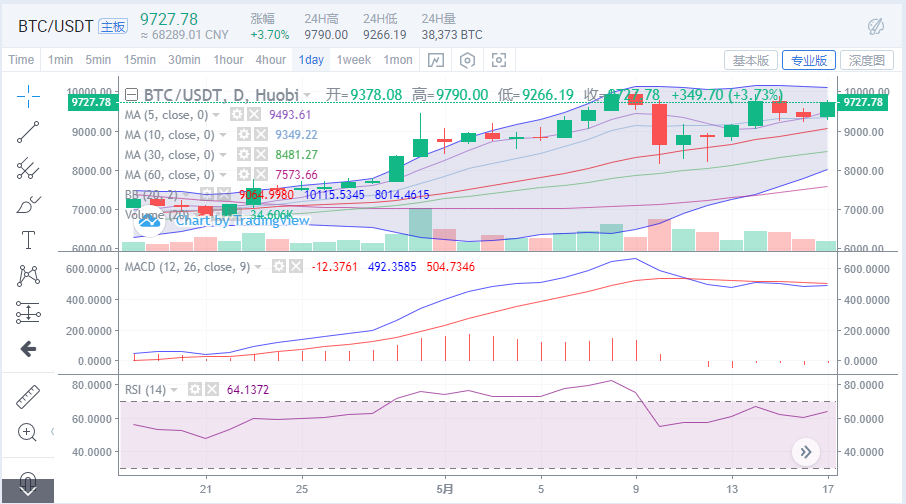
Task: Select the 1mon interval
Action: (398, 60)
